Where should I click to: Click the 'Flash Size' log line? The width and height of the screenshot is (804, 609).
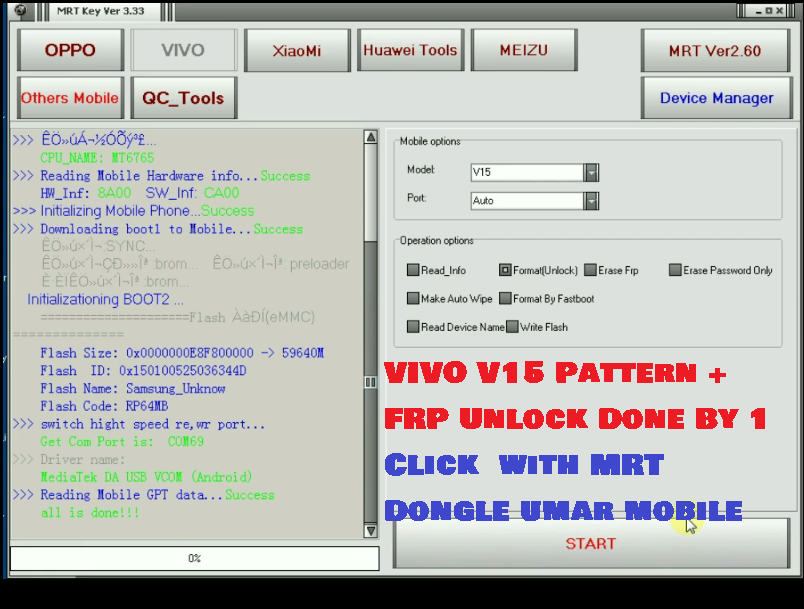click(182, 353)
